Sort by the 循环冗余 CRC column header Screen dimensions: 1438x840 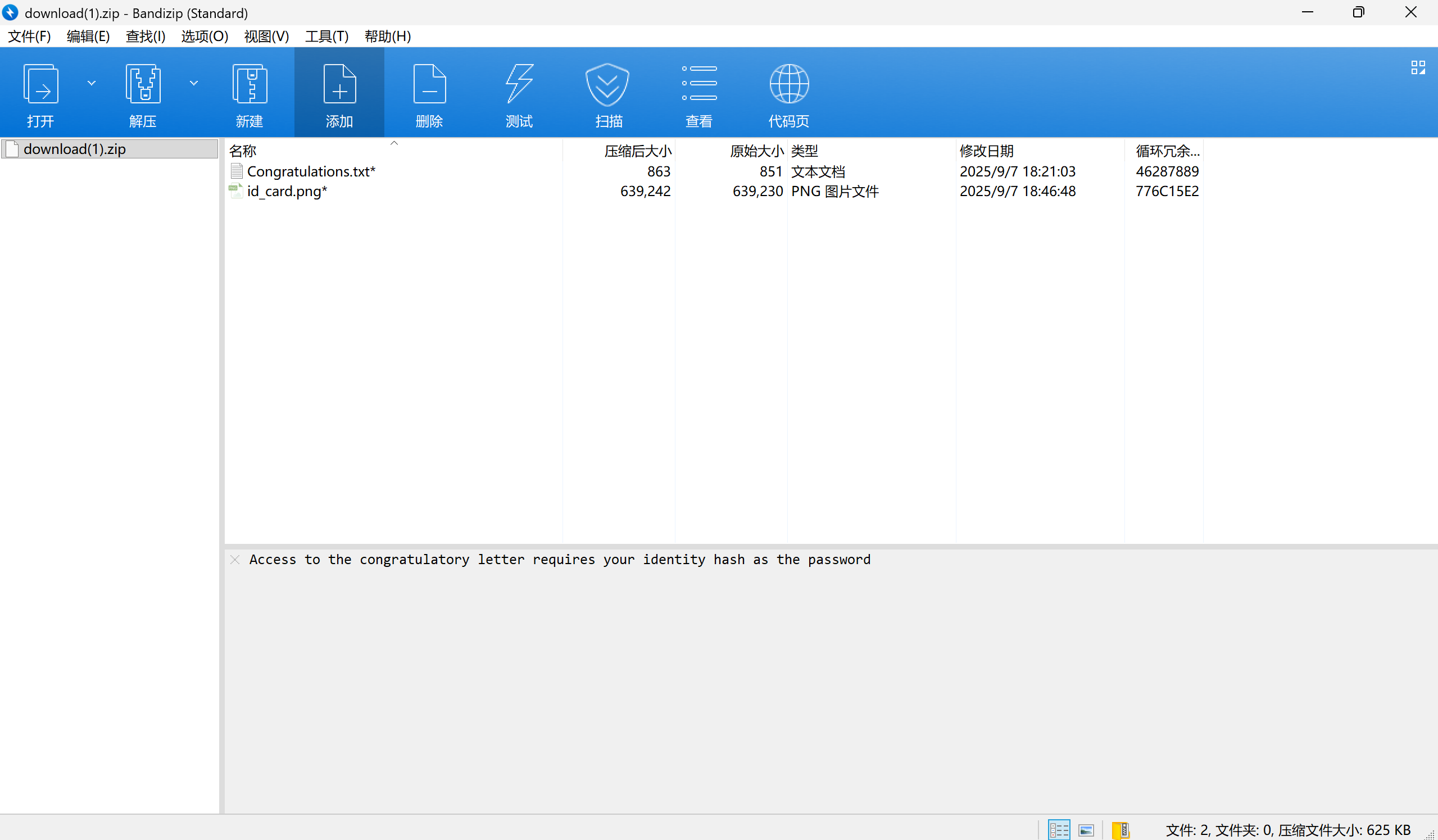(x=1164, y=151)
